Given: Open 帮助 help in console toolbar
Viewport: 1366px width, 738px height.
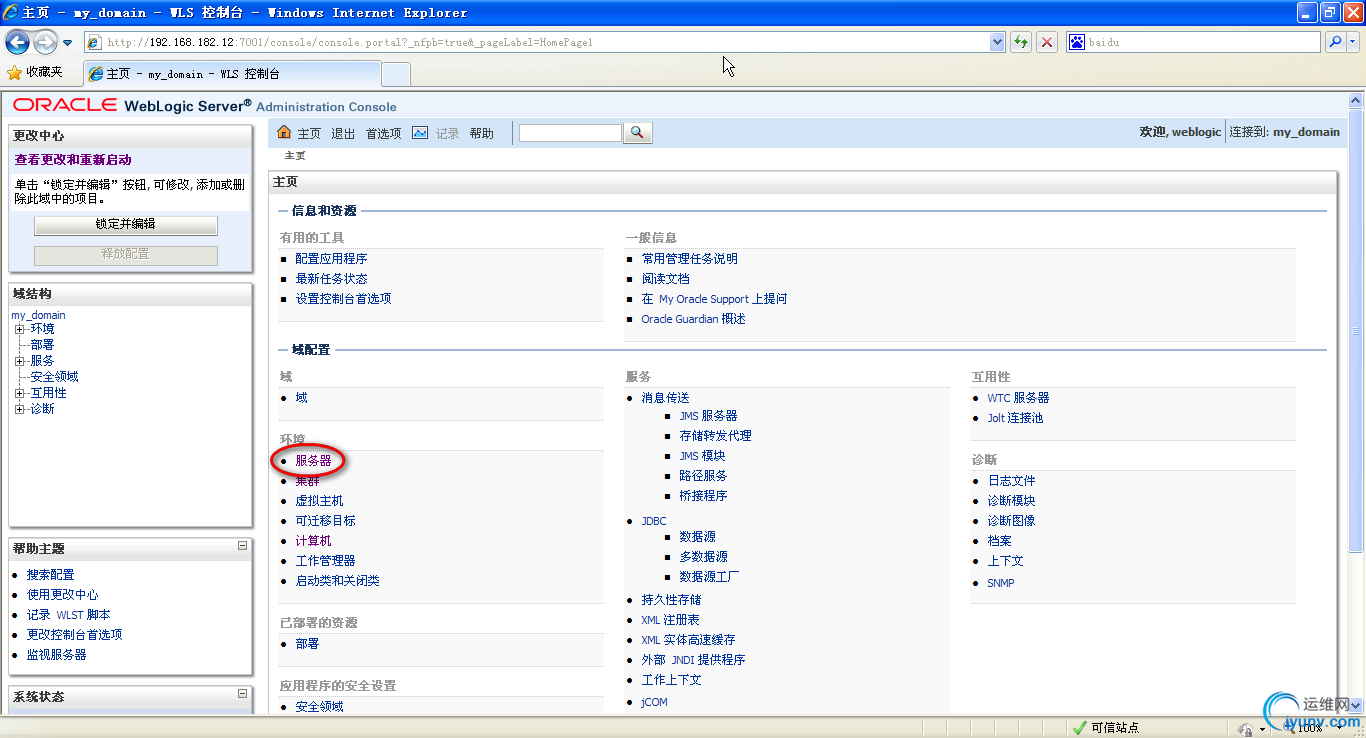Looking at the screenshot, I should point(481,133).
